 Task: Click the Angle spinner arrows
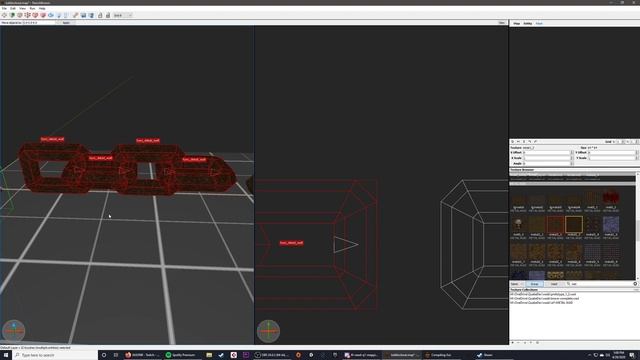click(x=572, y=164)
